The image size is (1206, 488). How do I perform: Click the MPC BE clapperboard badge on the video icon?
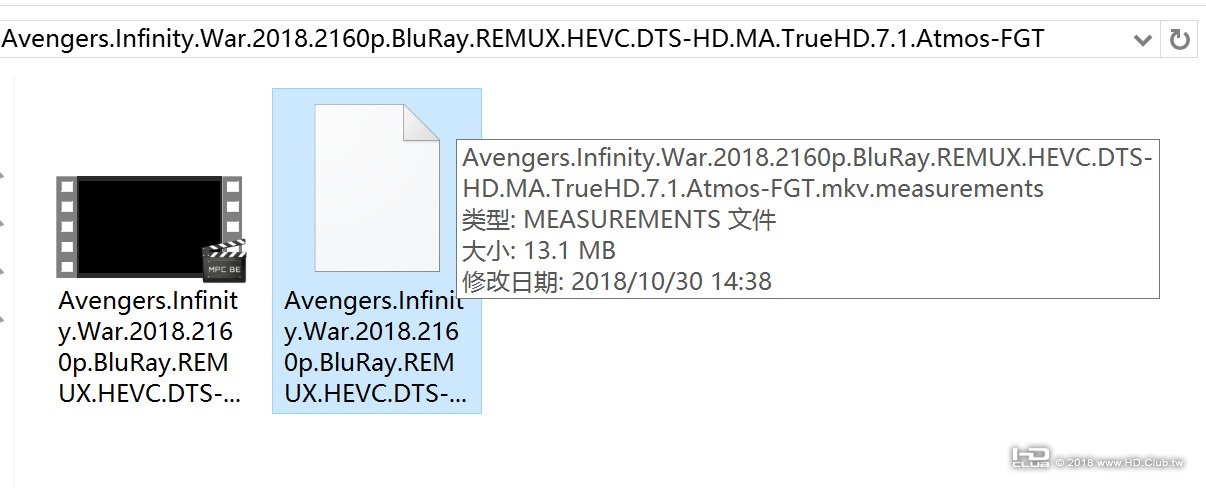click(x=223, y=260)
